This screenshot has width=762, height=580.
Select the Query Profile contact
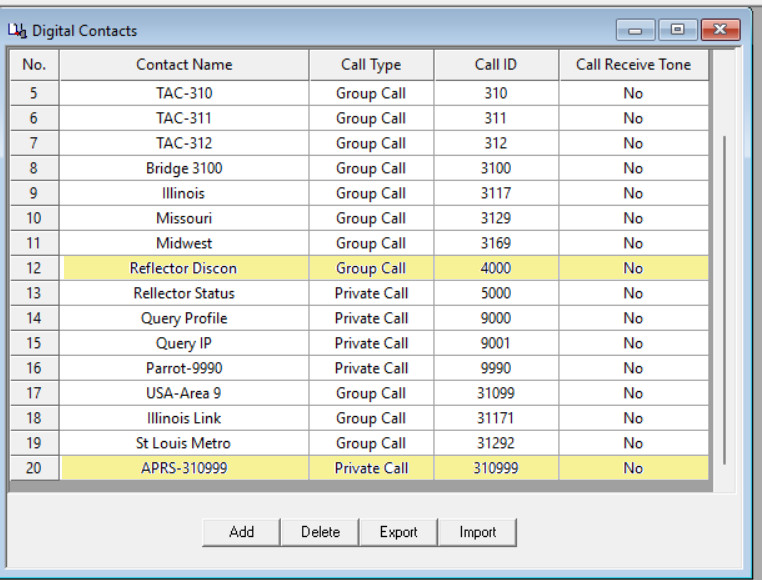tap(184, 318)
